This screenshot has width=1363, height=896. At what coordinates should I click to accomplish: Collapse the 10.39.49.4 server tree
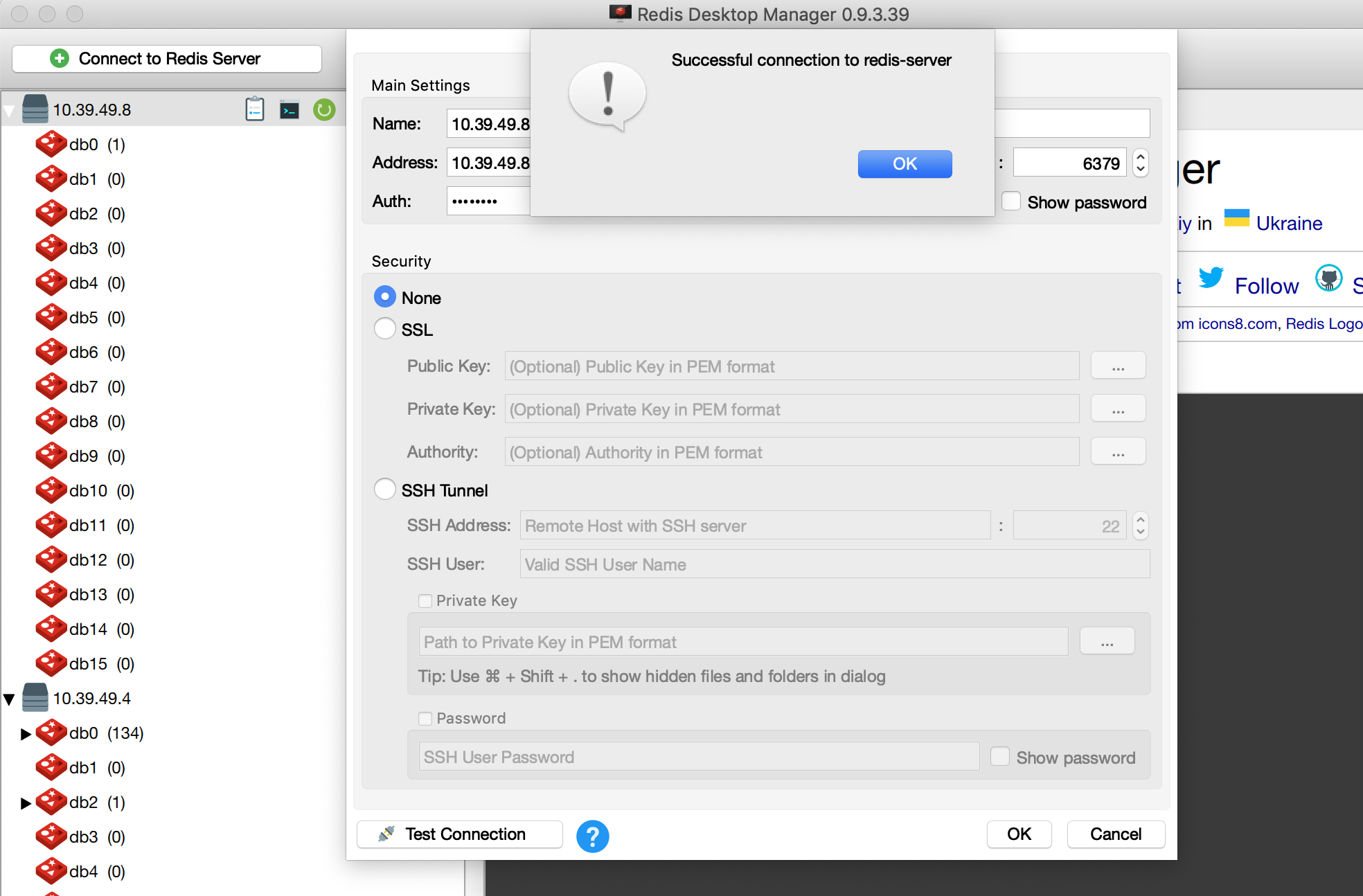tap(9, 699)
